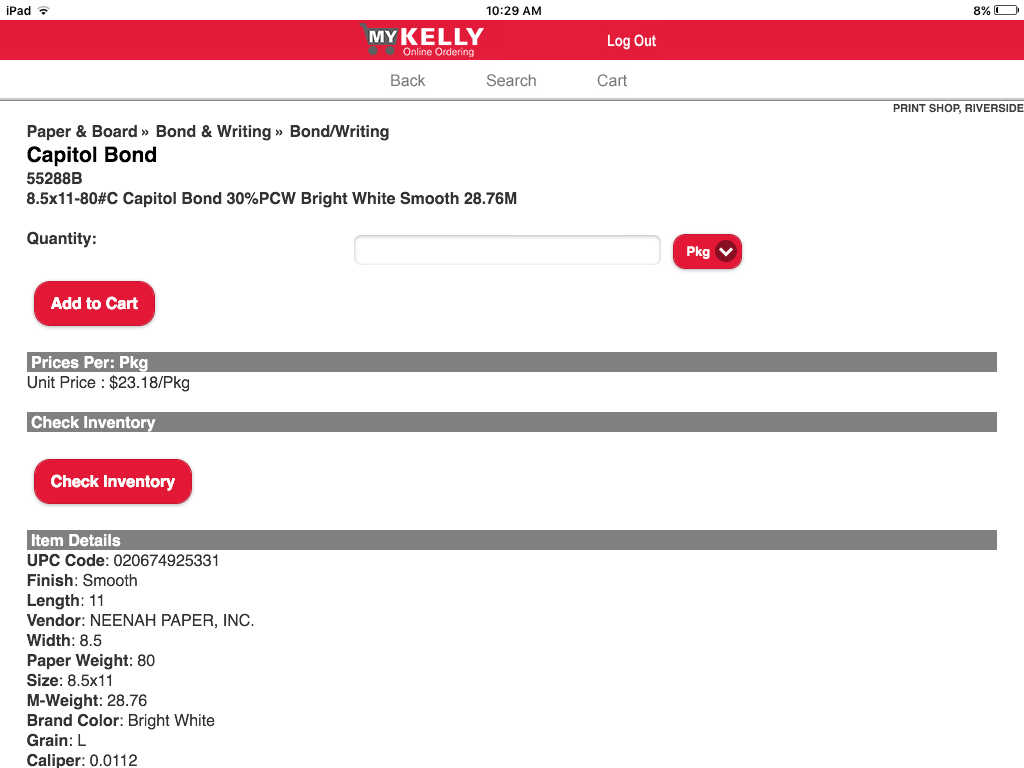Tap the Wi-Fi icon in status bar

click(43, 10)
